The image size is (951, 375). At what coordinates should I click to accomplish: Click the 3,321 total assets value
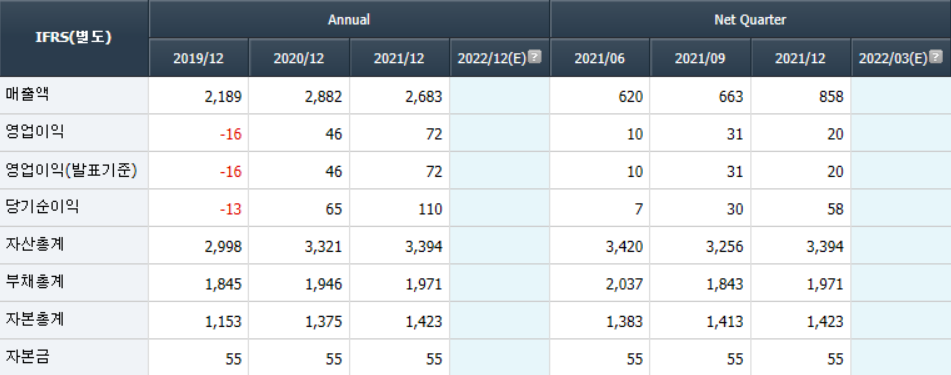(324, 247)
